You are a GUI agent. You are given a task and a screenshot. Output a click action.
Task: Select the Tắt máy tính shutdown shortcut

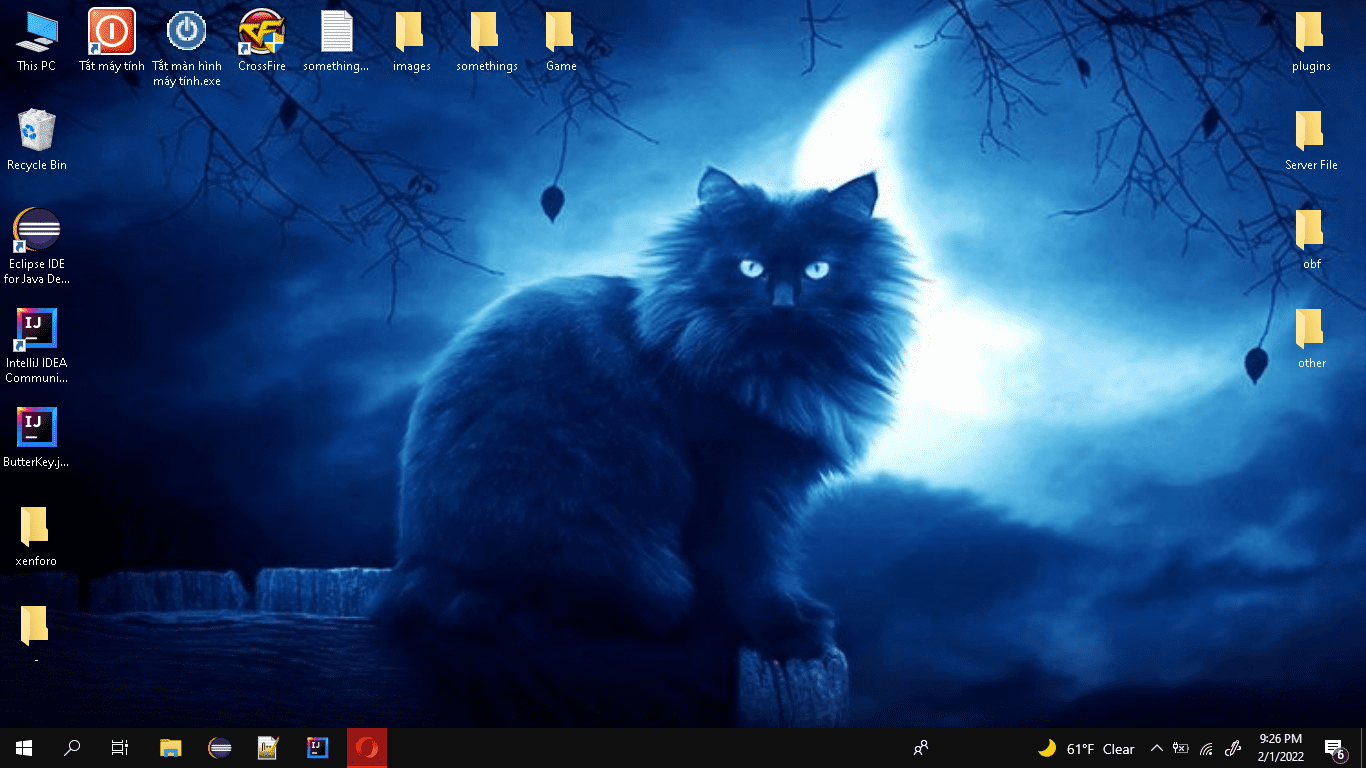112,41
